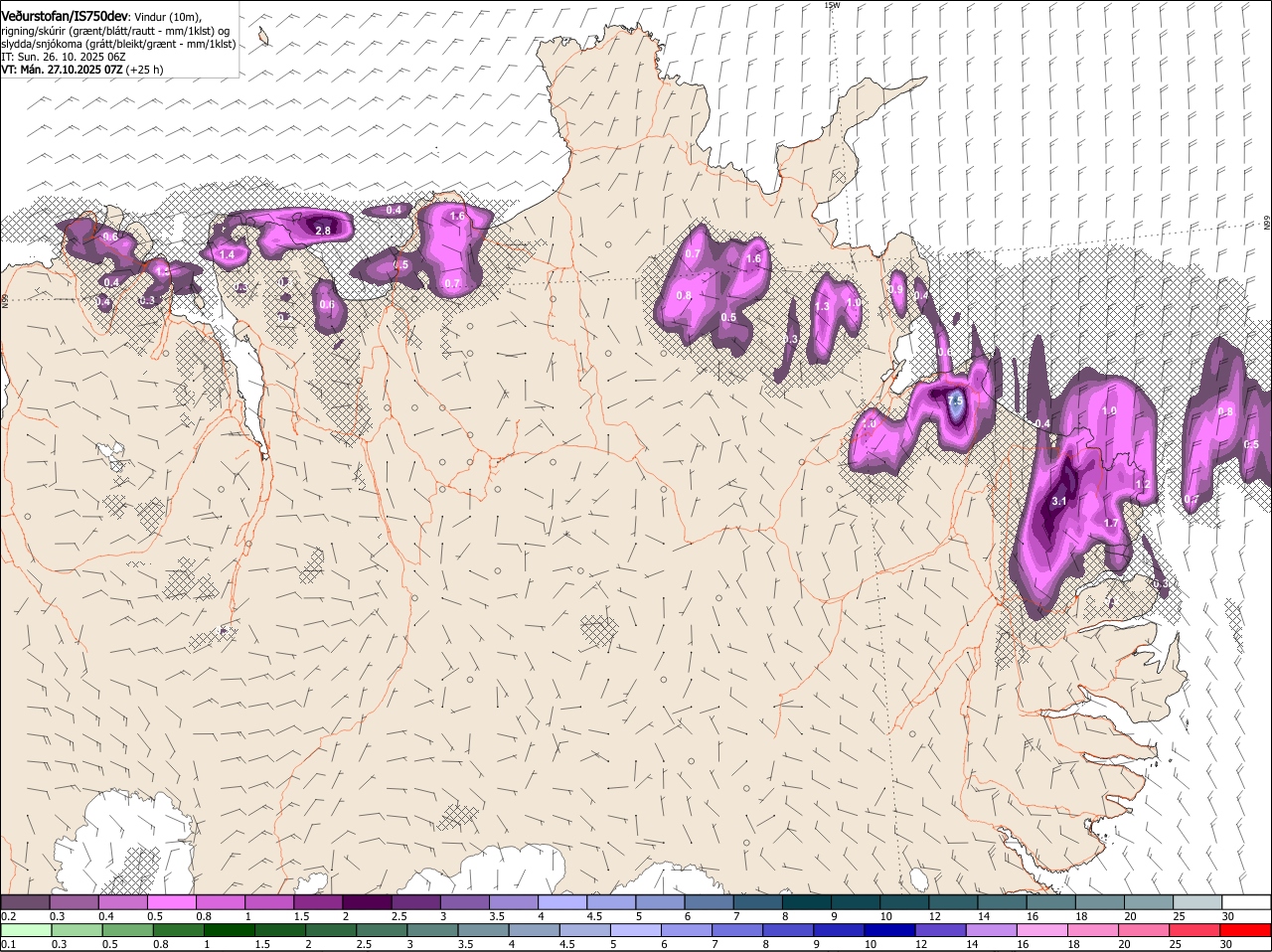Pick lower legend dark green swatch between 1 and 1.5
The image size is (1272, 952).
coord(227,930)
